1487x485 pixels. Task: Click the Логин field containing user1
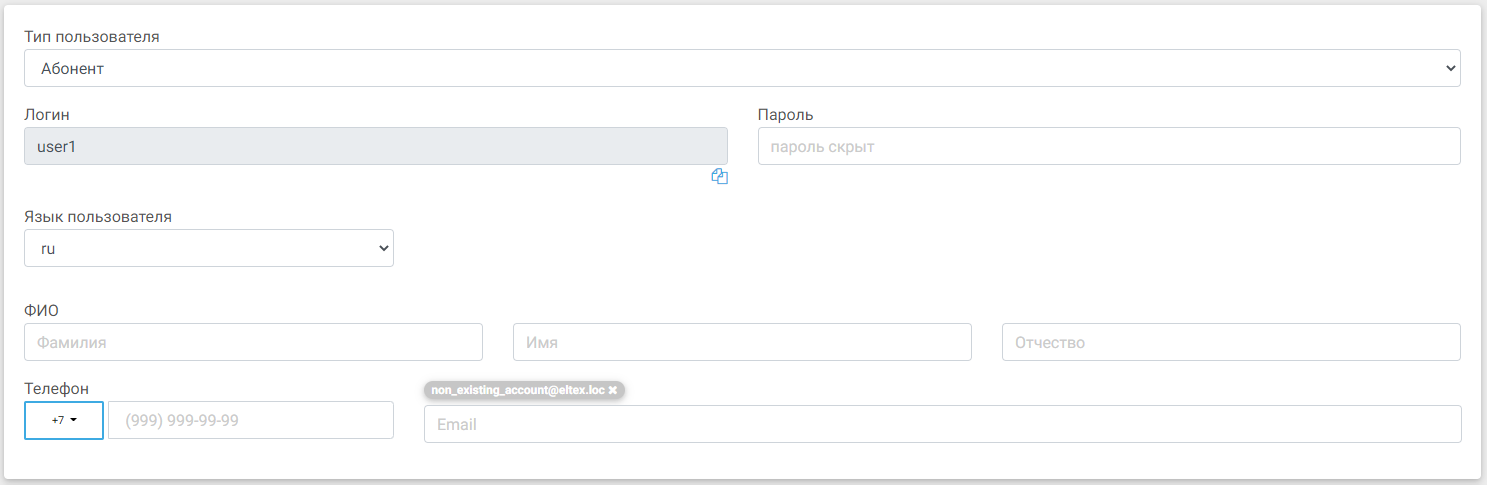tap(375, 146)
